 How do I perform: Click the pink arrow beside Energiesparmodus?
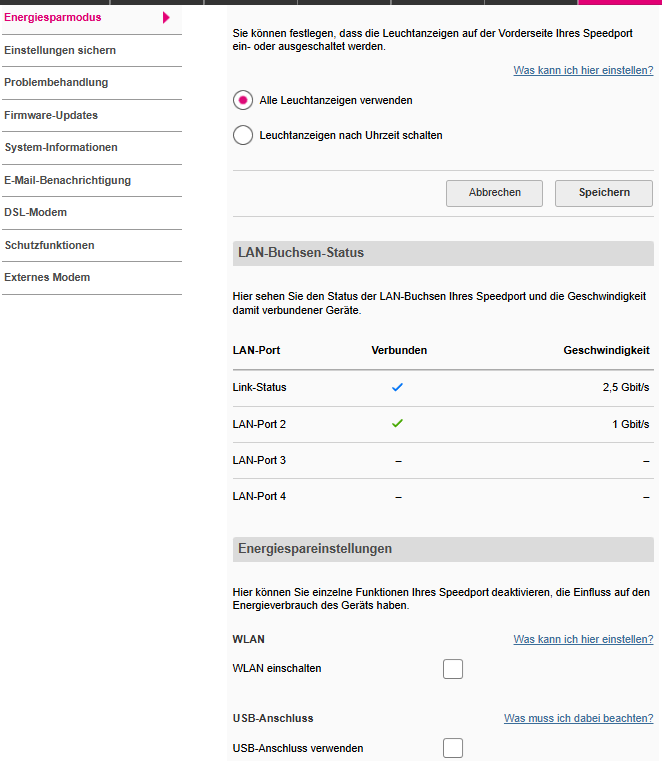(x=166, y=18)
